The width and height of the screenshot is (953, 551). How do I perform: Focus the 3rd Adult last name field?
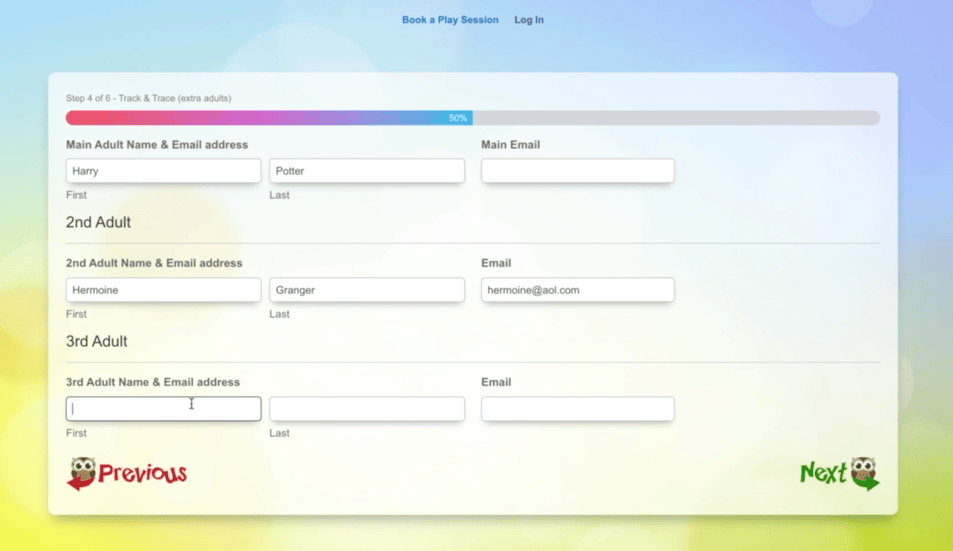point(367,409)
